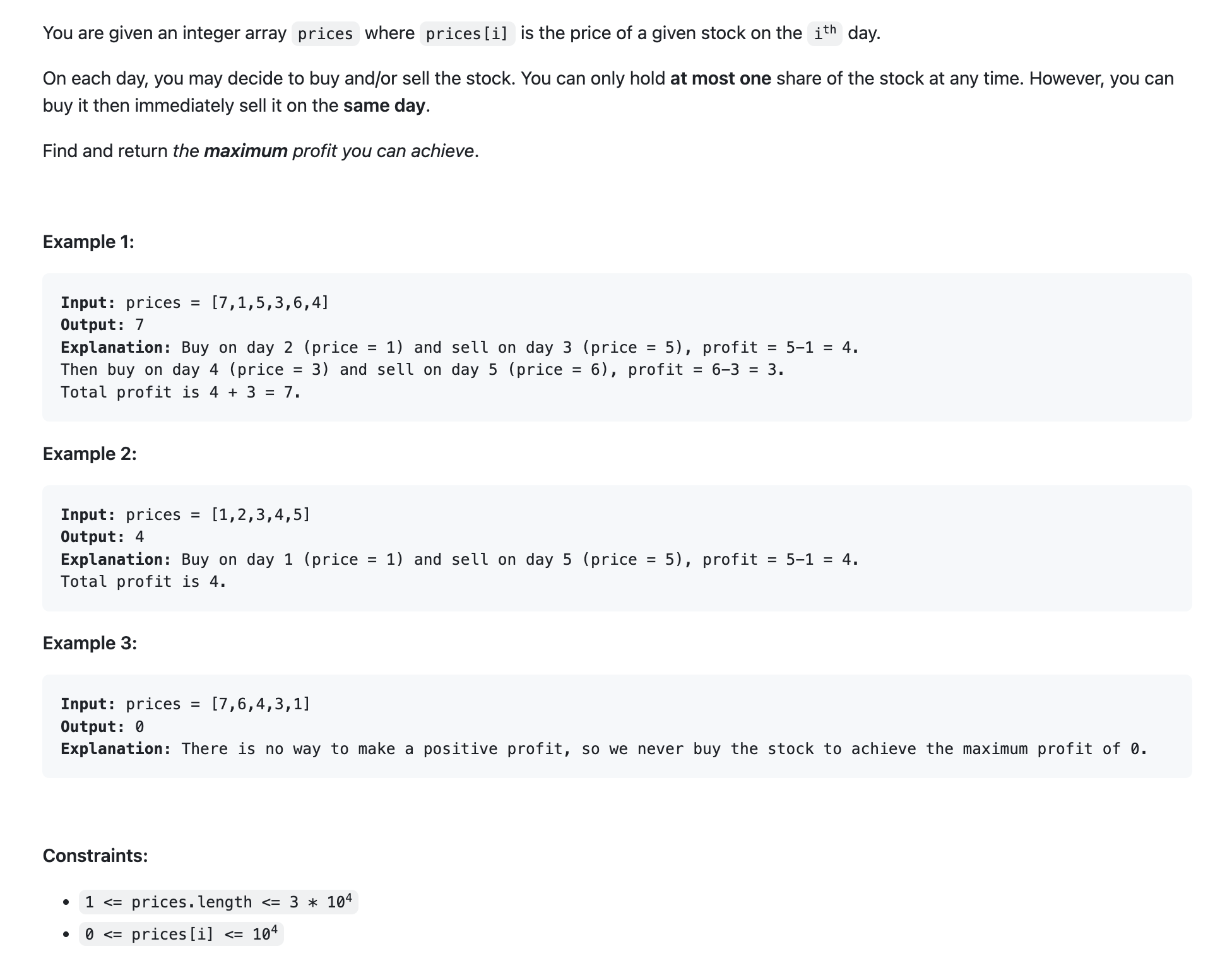The height and width of the screenshot is (968, 1232).
Task: Click the Example 1 'Output: 7' line
Action: (x=102, y=325)
